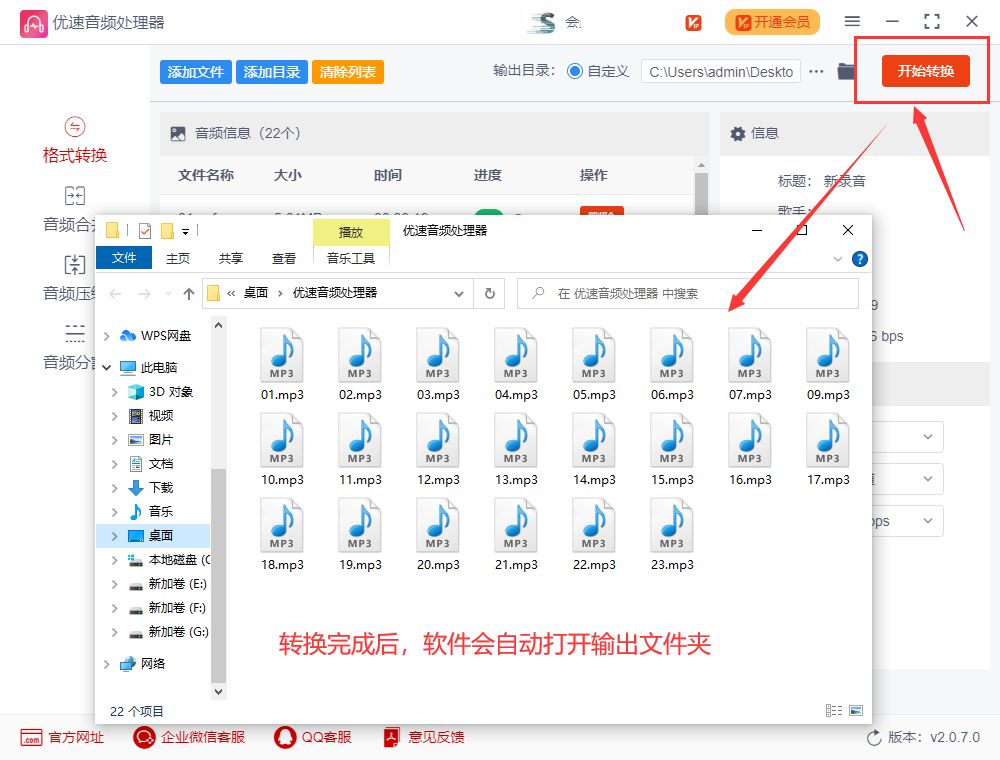This screenshot has height=760, width=1000.
Task: Select the 自定义 output directory radio button
Action: [x=575, y=71]
